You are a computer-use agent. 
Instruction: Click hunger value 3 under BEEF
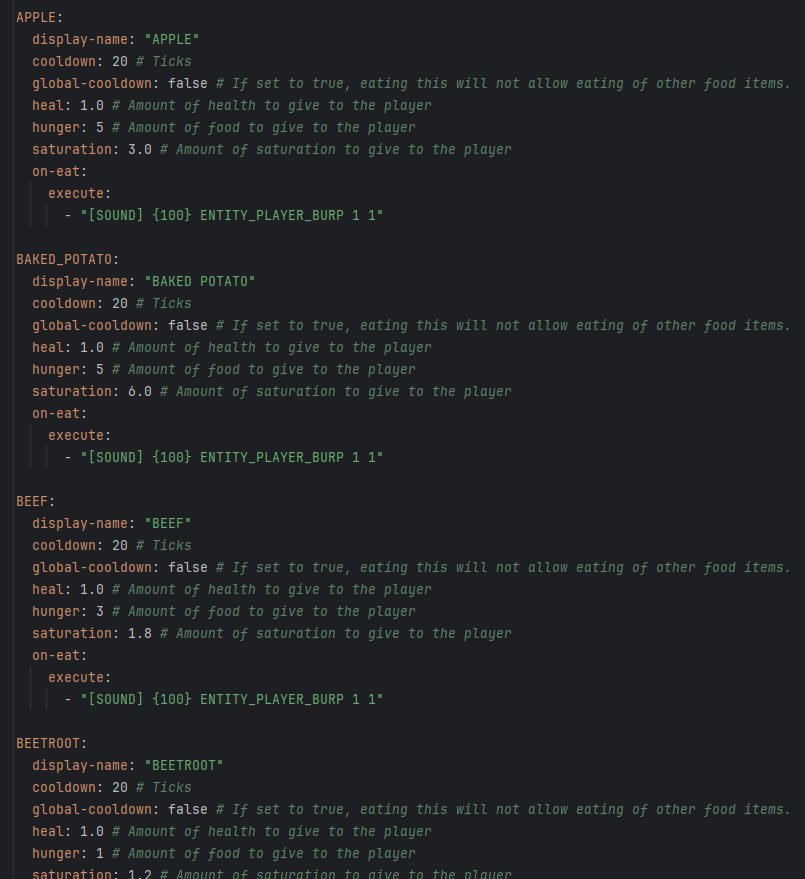click(100, 612)
